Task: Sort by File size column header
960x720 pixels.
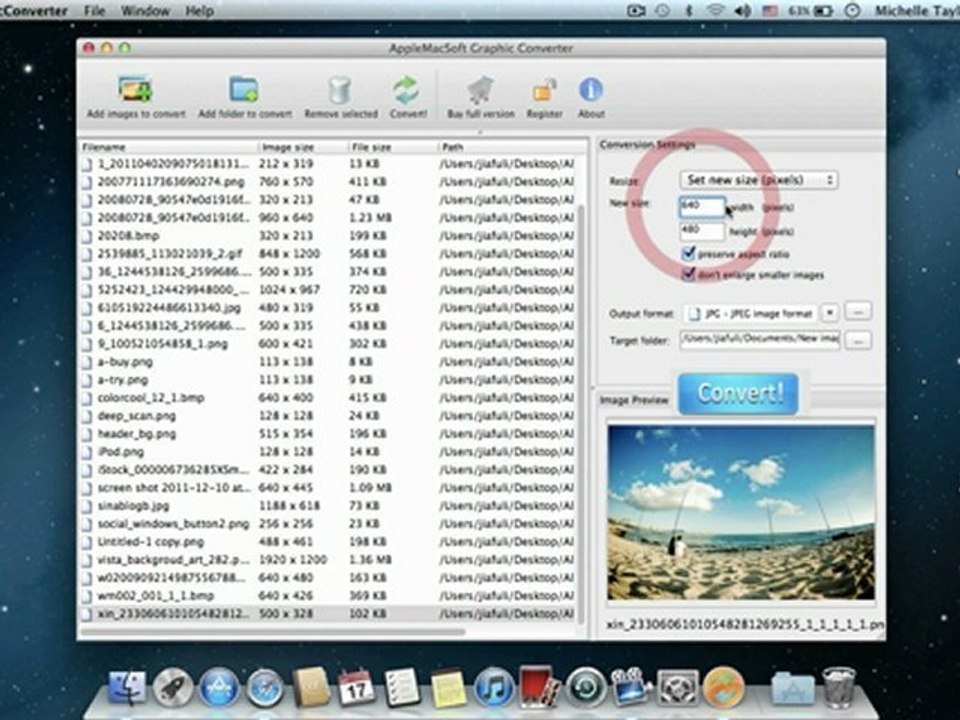Action: pos(394,147)
